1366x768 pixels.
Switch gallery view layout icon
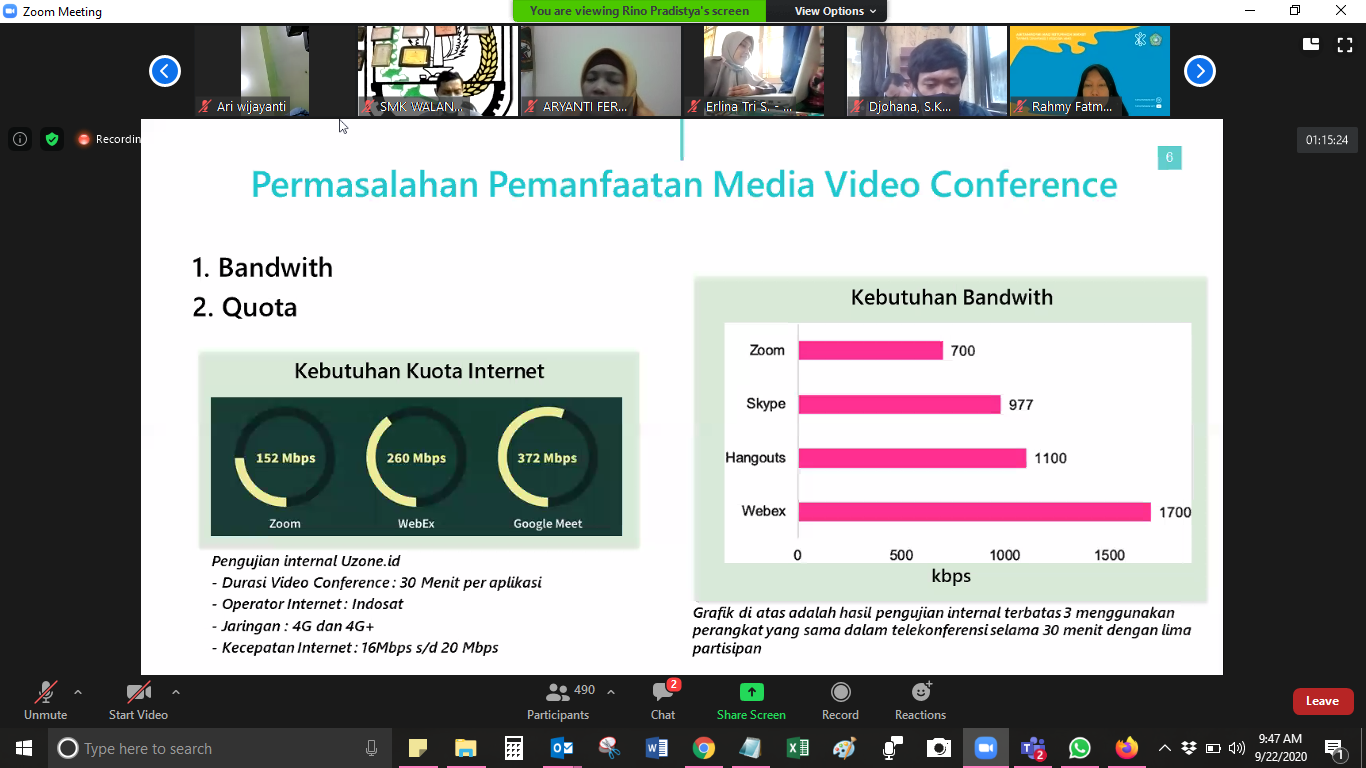[1311, 44]
